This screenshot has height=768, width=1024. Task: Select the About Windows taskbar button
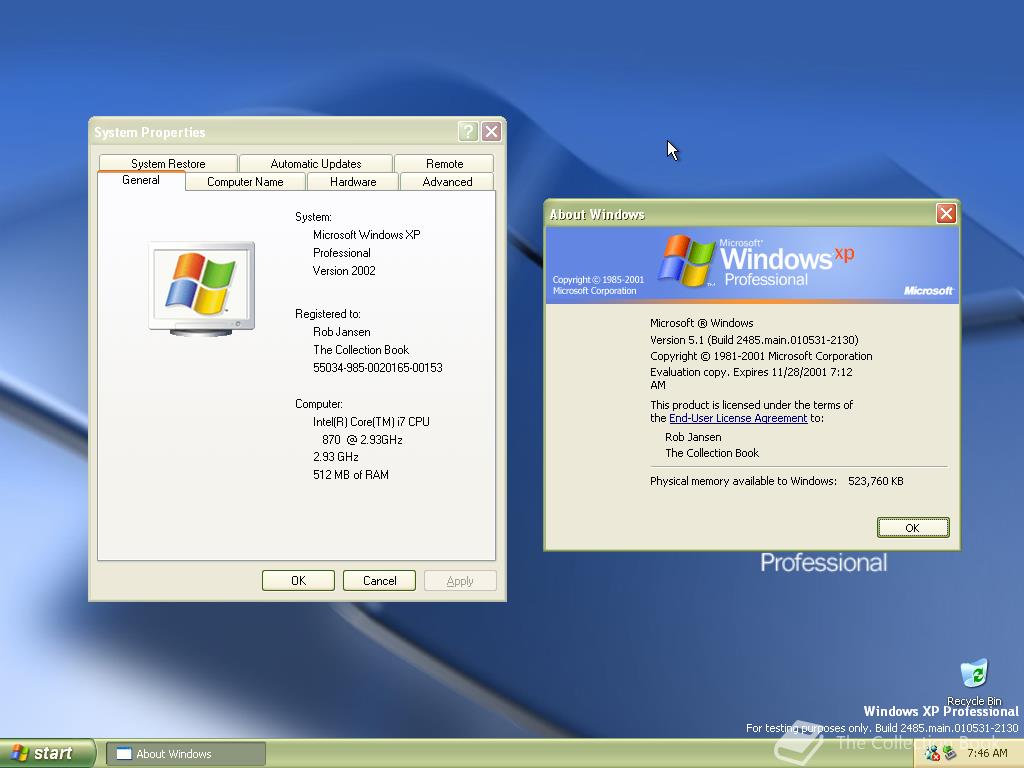click(x=186, y=754)
